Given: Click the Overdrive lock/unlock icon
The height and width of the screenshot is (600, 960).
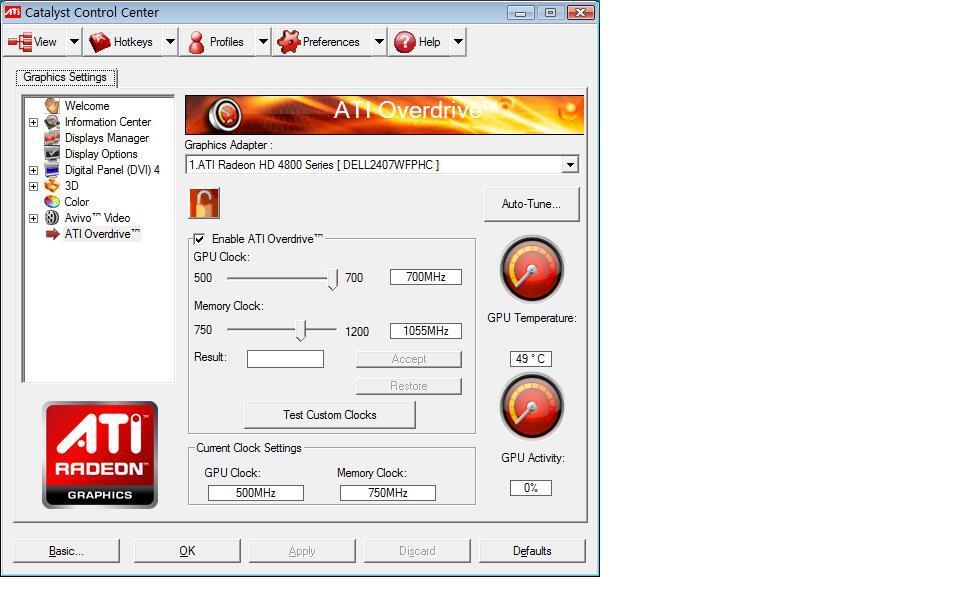Looking at the screenshot, I should click(x=204, y=203).
